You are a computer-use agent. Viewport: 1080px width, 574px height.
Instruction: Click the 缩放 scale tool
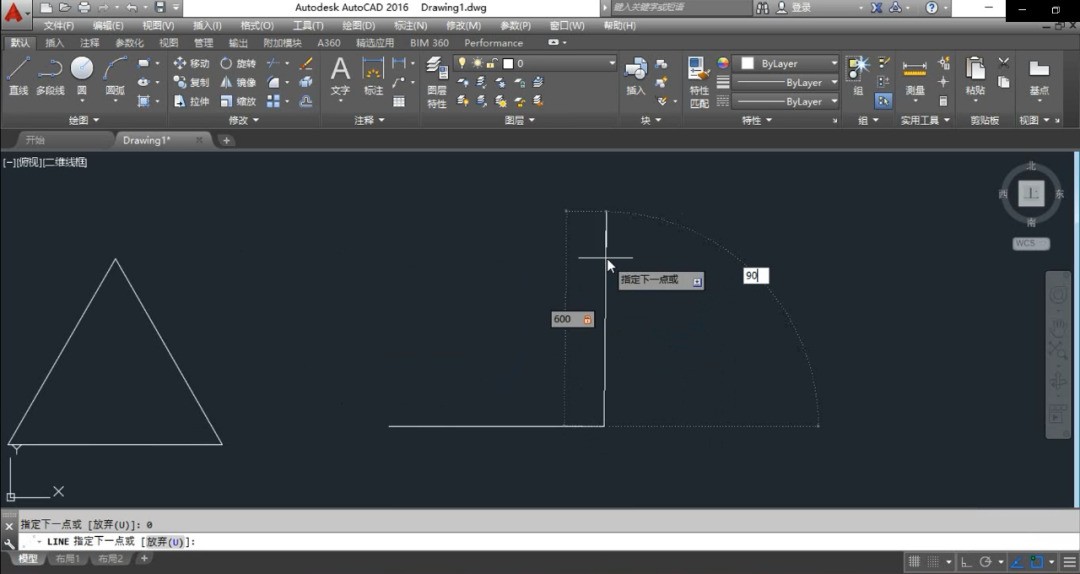tap(238, 101)
